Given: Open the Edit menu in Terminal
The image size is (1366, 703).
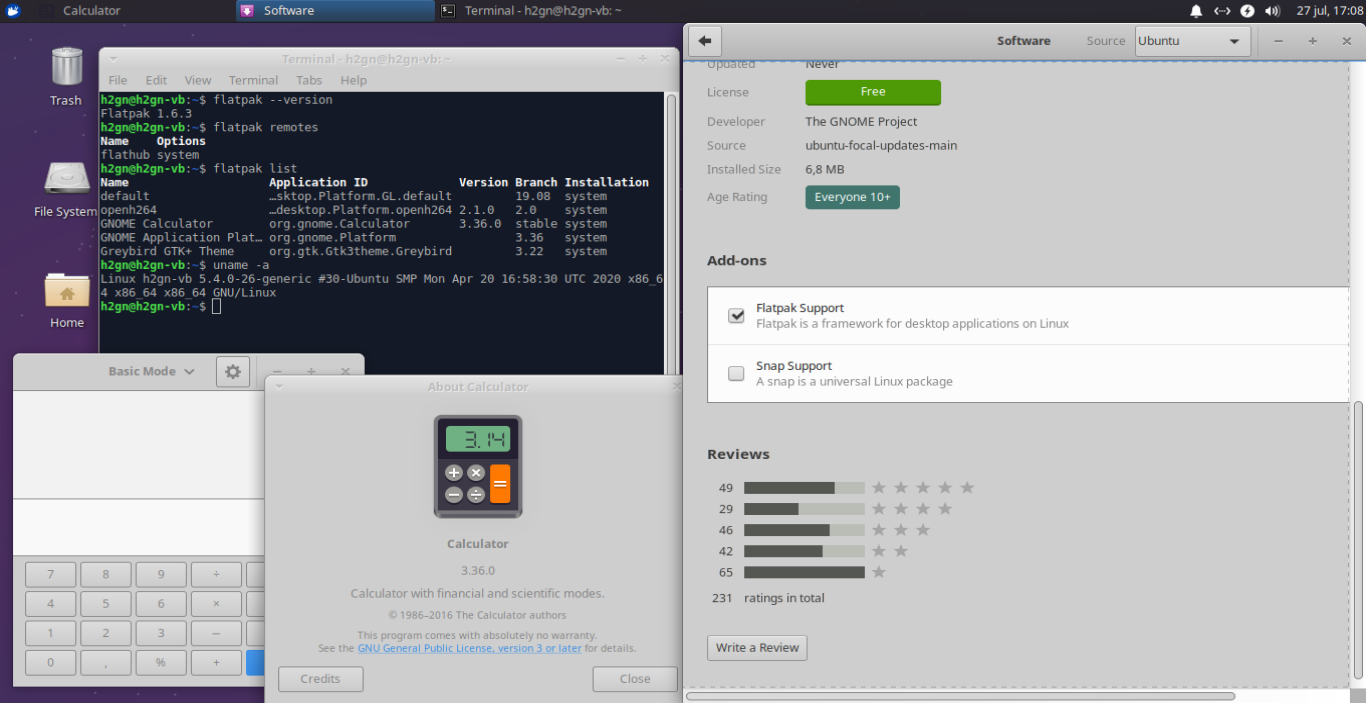Looking at the screenshot, I should tap(156, 80).
